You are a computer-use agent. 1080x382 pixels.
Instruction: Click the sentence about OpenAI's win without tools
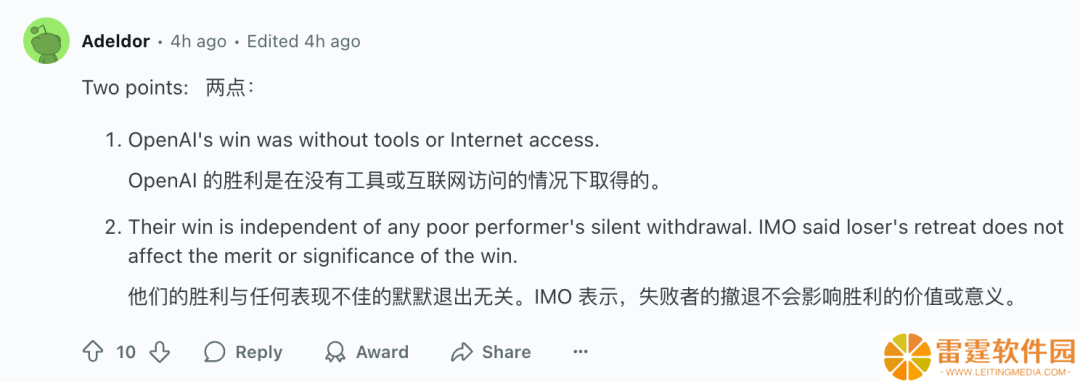364,140
